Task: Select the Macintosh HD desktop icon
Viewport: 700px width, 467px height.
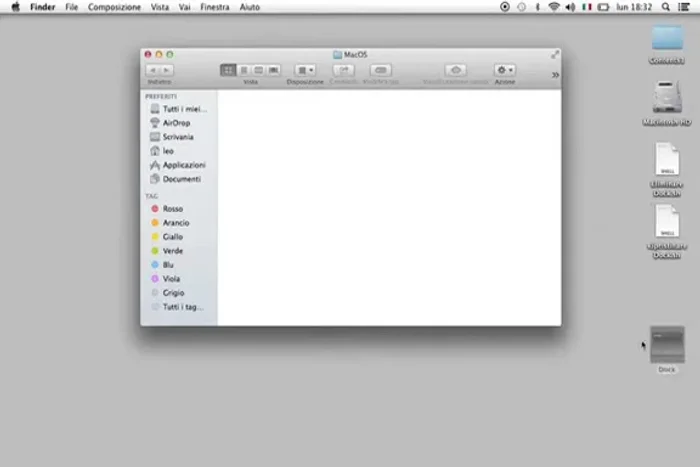Action: point(667,98)
